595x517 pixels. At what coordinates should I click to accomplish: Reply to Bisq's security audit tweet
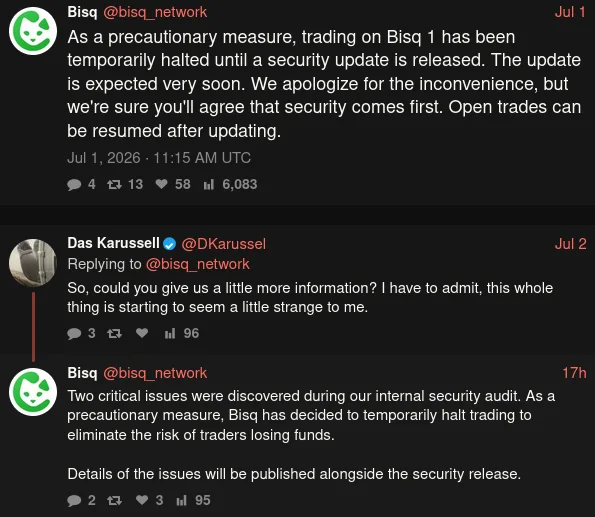point(74,501)
